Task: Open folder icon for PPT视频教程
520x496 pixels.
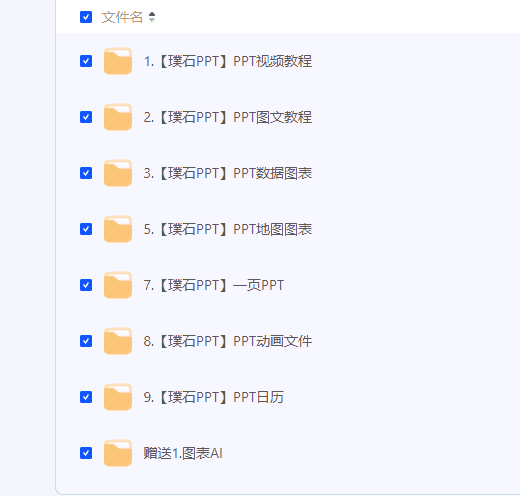Action: coord(118,61)
